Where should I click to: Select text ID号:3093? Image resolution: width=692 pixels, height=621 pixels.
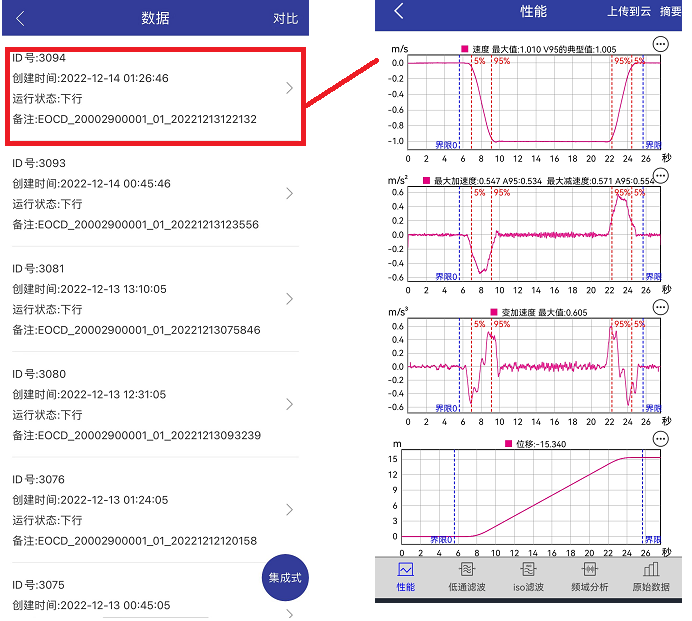[x=39, y=163]
